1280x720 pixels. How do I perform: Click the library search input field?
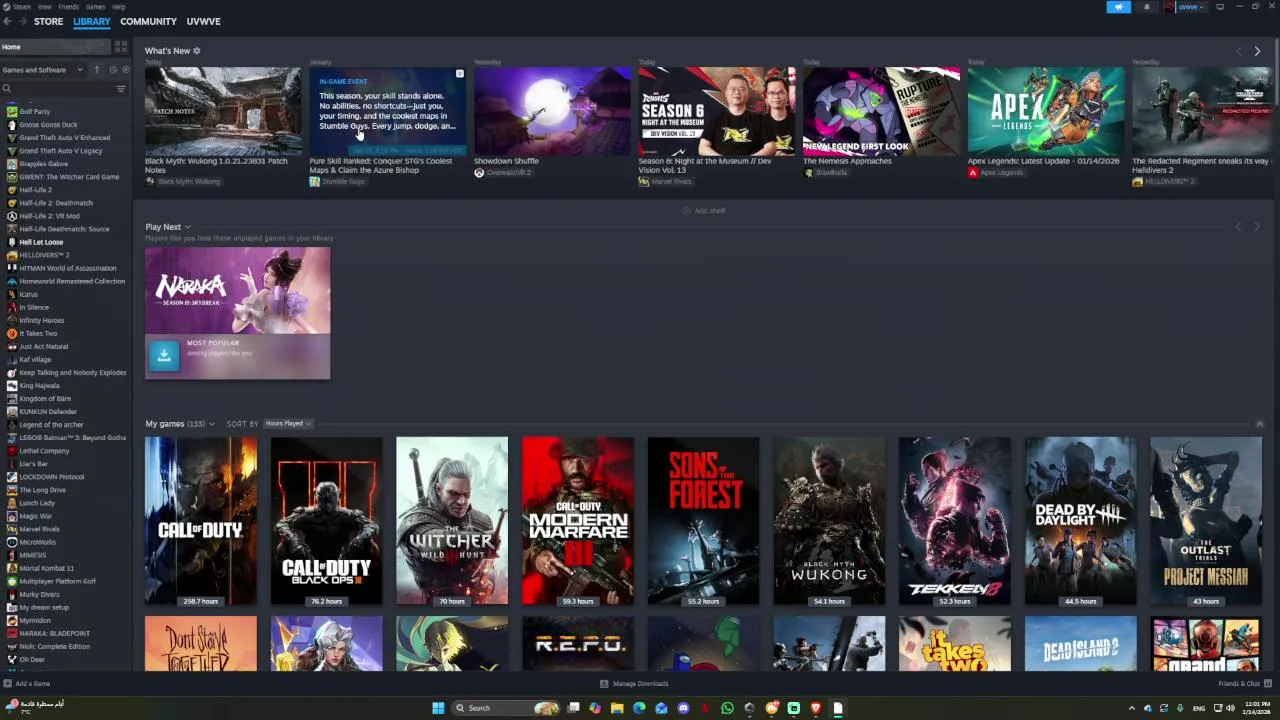[x=62, y=89]
